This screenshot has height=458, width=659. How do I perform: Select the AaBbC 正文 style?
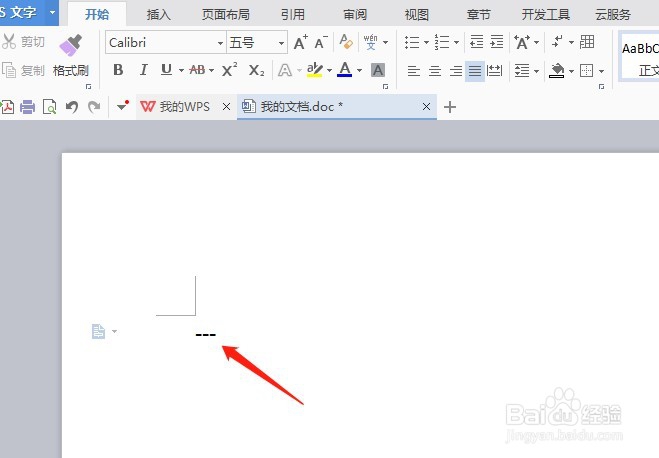click(x=639, y=57)
